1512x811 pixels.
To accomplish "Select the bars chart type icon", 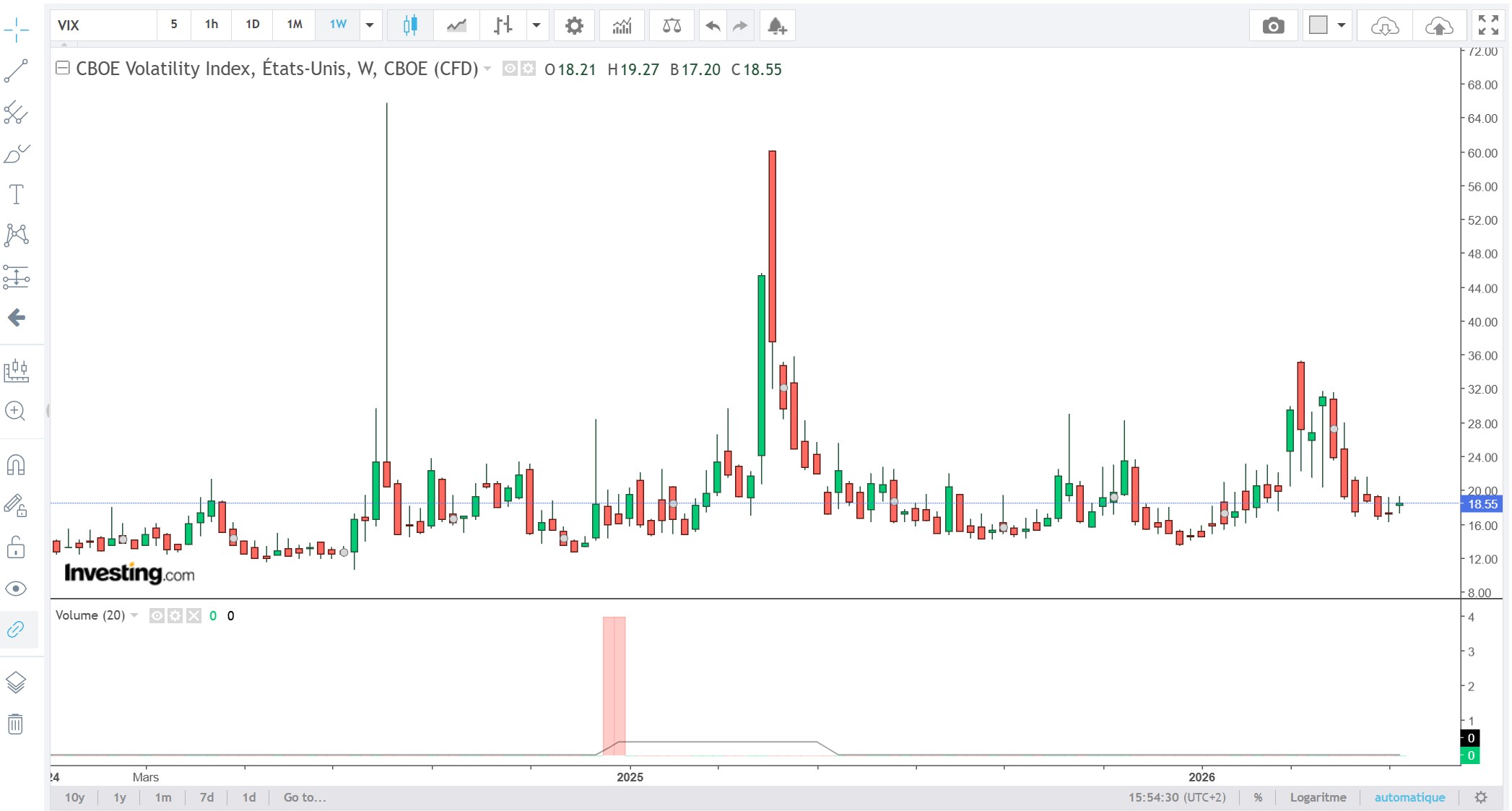I will coord(503,26).
